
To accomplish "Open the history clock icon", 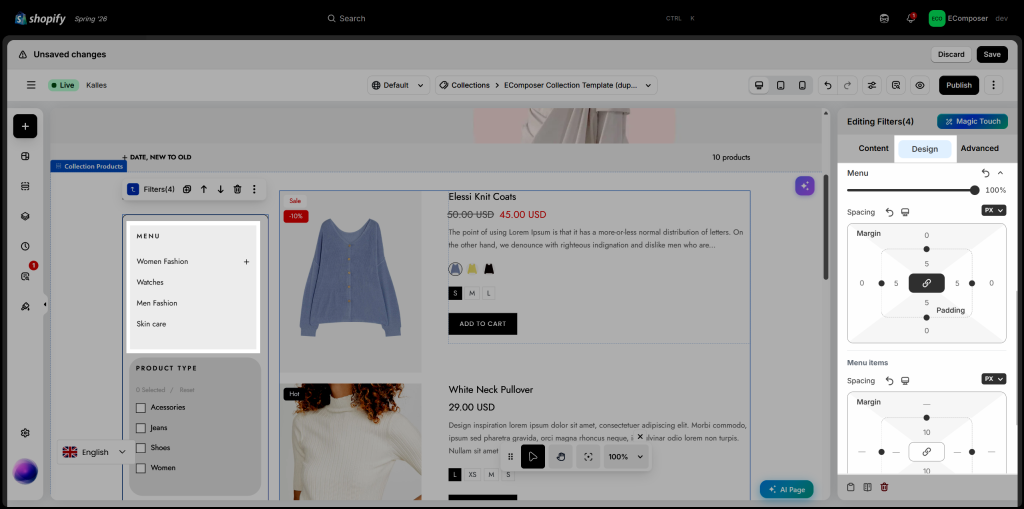I will pyautogui.click(x=25, y=246).
